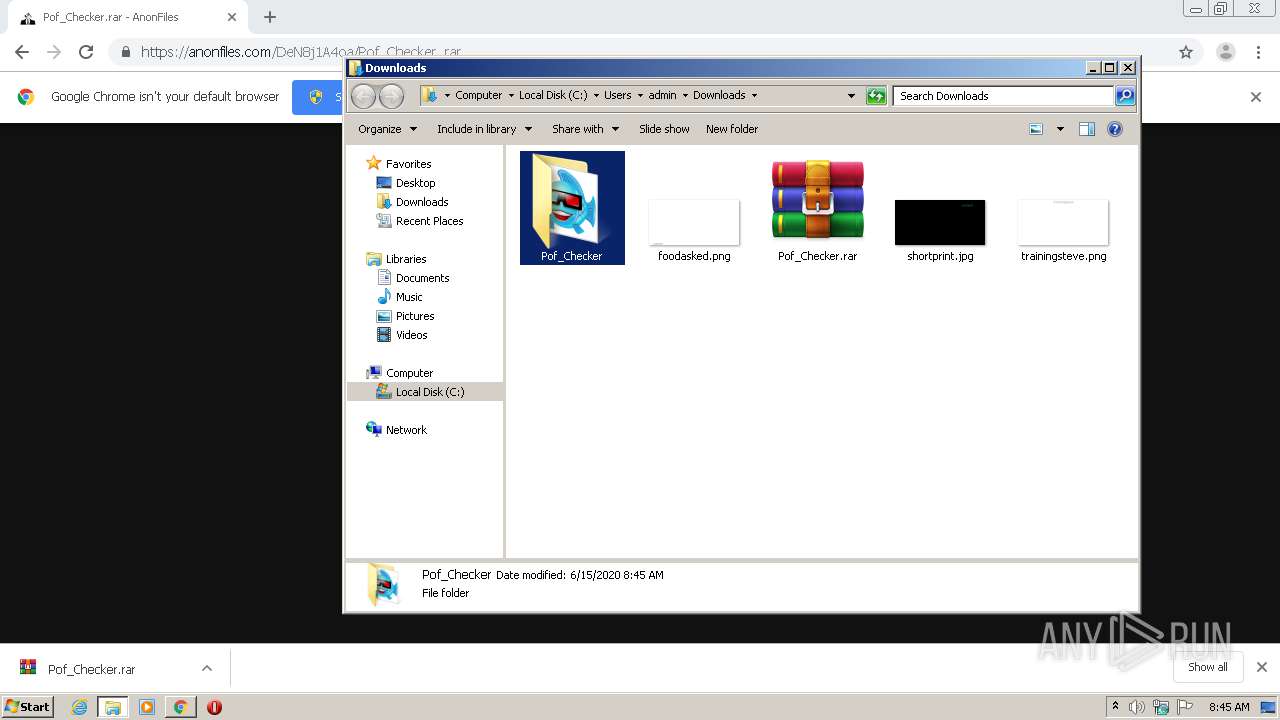The height and width of the screenshot is (720, 1280).
Task: Click the Chrome address bar URL
Action: pos(300,52)
